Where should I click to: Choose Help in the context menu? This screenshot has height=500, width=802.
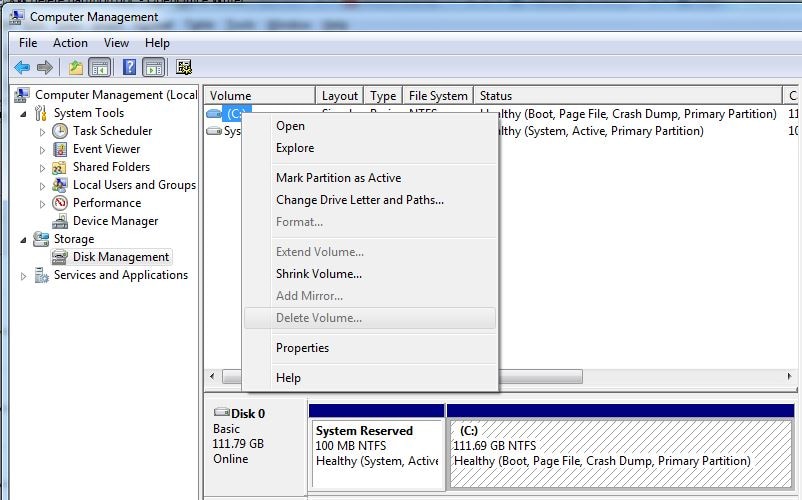pyautogui.click(x=369, y=378)
